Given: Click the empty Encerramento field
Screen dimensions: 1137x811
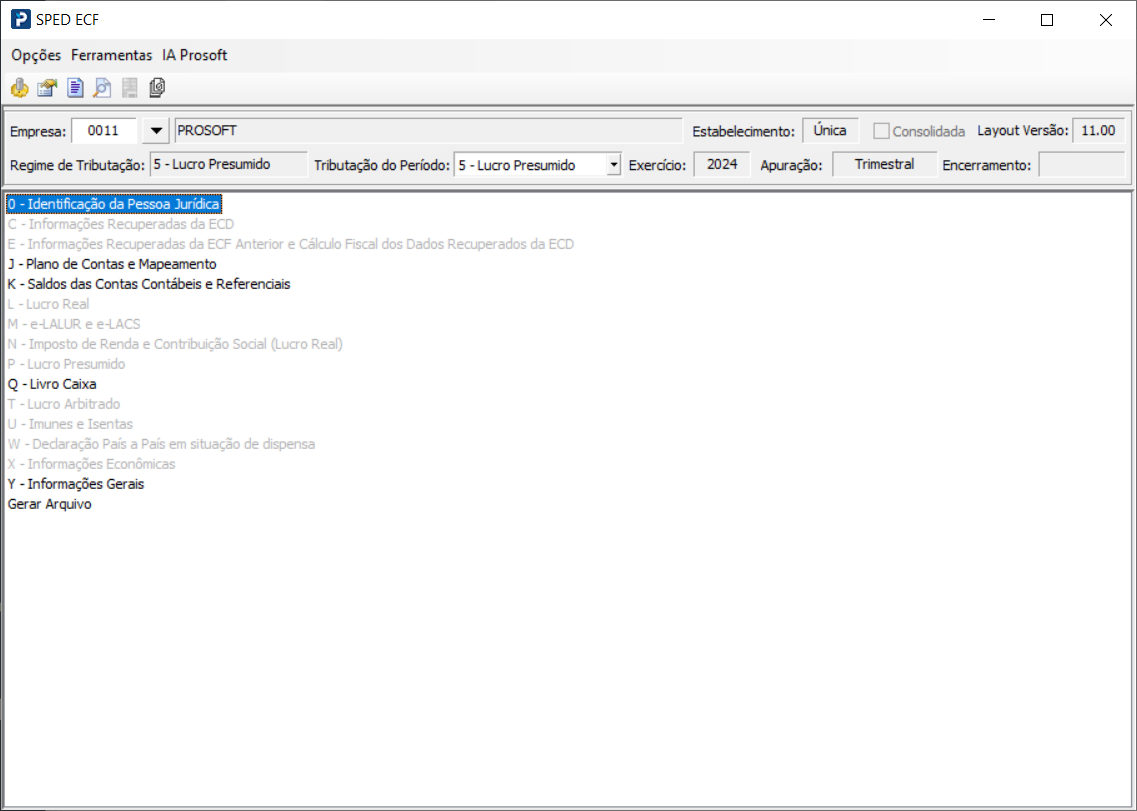Looking at the screenshot, I should pyautogui.click(x=1082, y=165).
